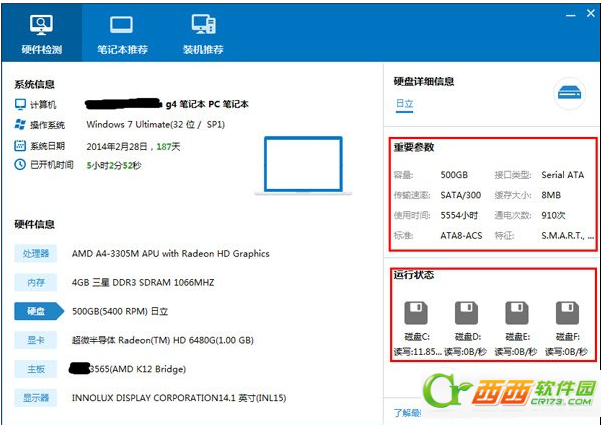Select the 显示器 hardware category
Screen dimensions: 601x425
pos(36,398)
